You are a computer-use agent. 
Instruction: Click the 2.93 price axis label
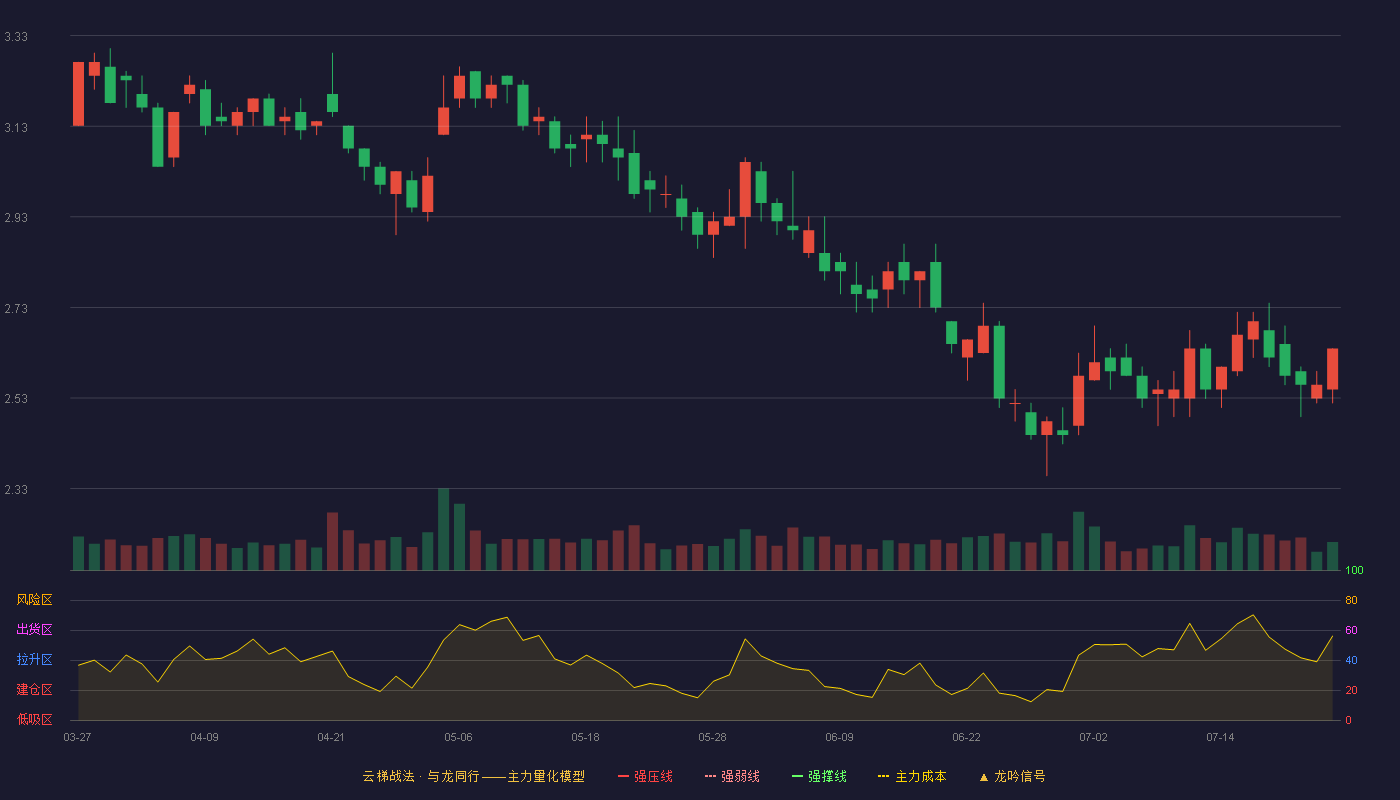click(x=16, y=218)
